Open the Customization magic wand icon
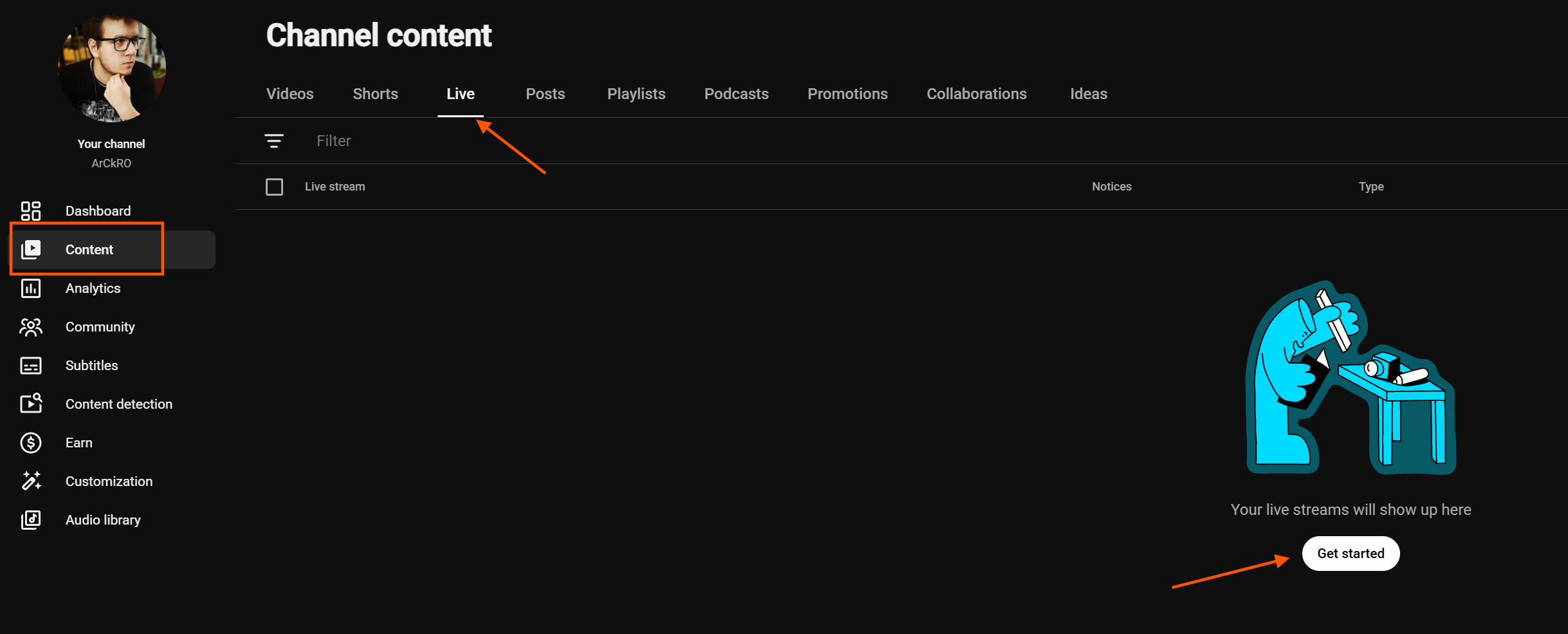The image size is (1568, 634). (x=31, y=481)
